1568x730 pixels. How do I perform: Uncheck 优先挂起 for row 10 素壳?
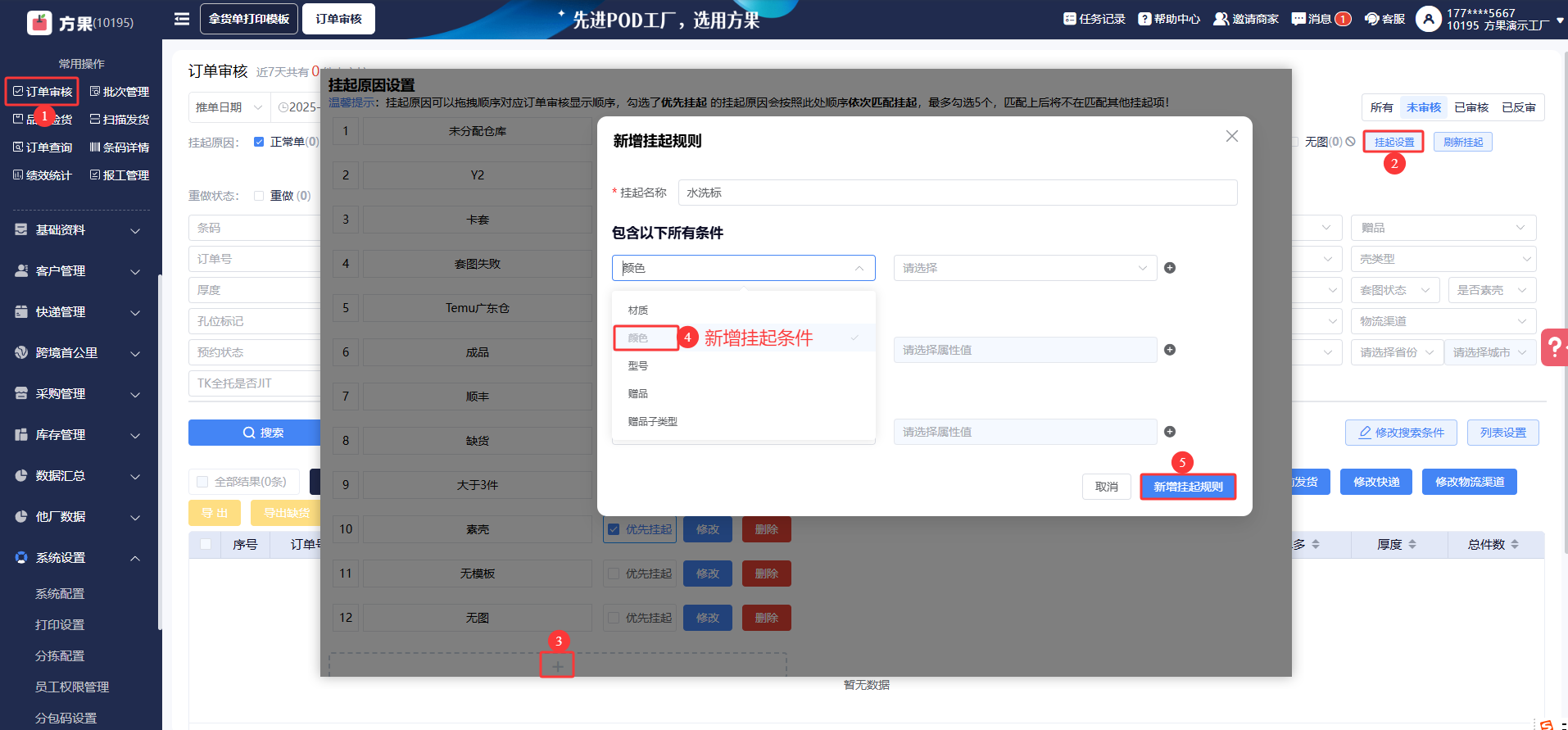click(x=614, y=529)
